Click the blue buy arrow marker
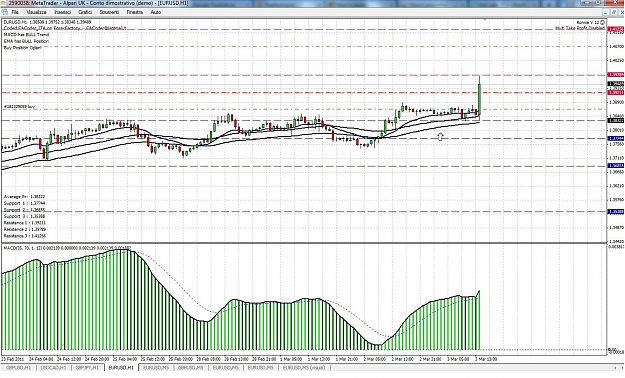The height and width of the screenshot is (378, 625). (x=440, y=137)
